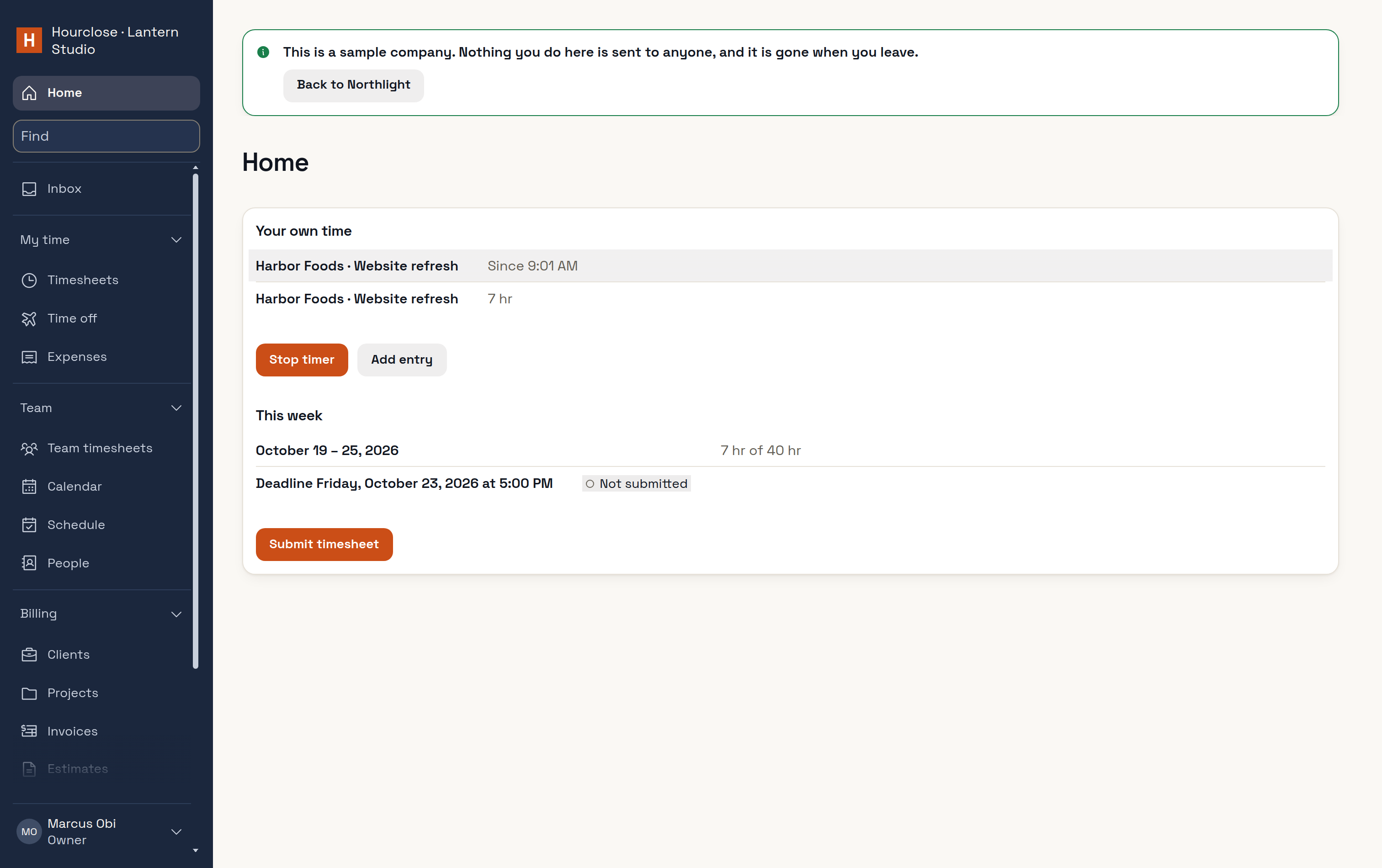
Task: Submit the weekly timesheet
Action: [324, 545]
